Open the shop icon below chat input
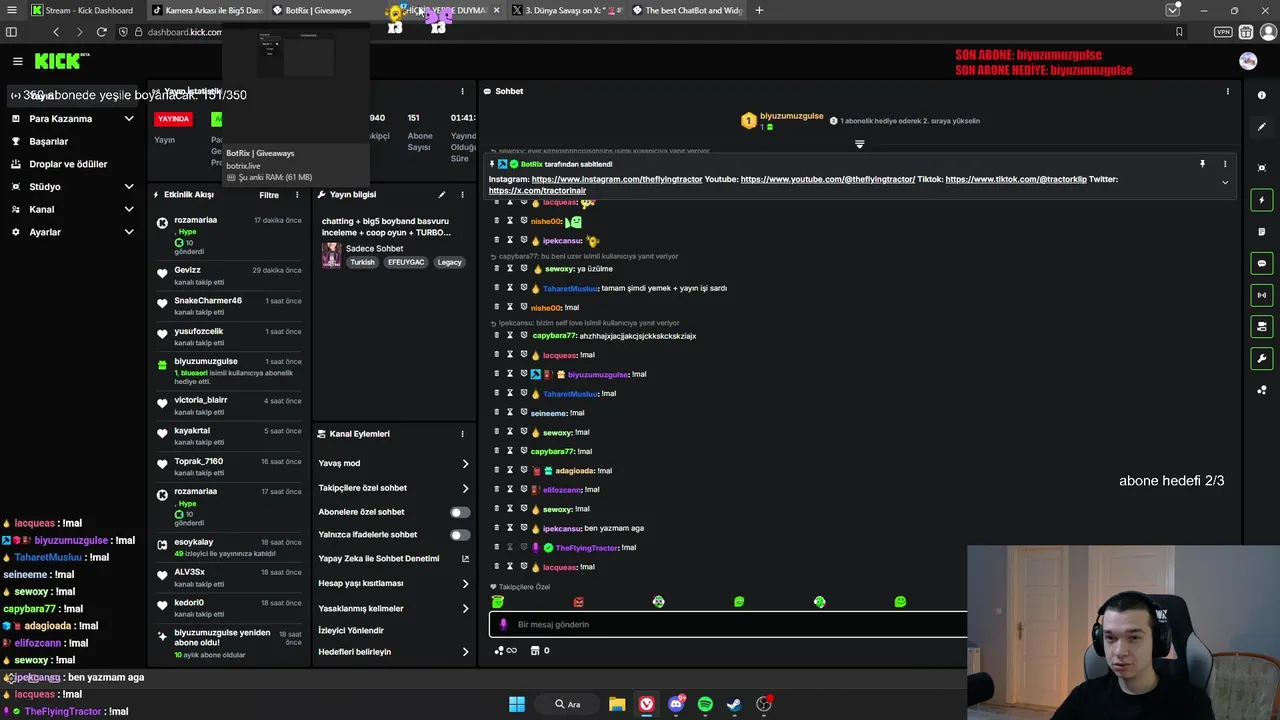 (535, 651)
